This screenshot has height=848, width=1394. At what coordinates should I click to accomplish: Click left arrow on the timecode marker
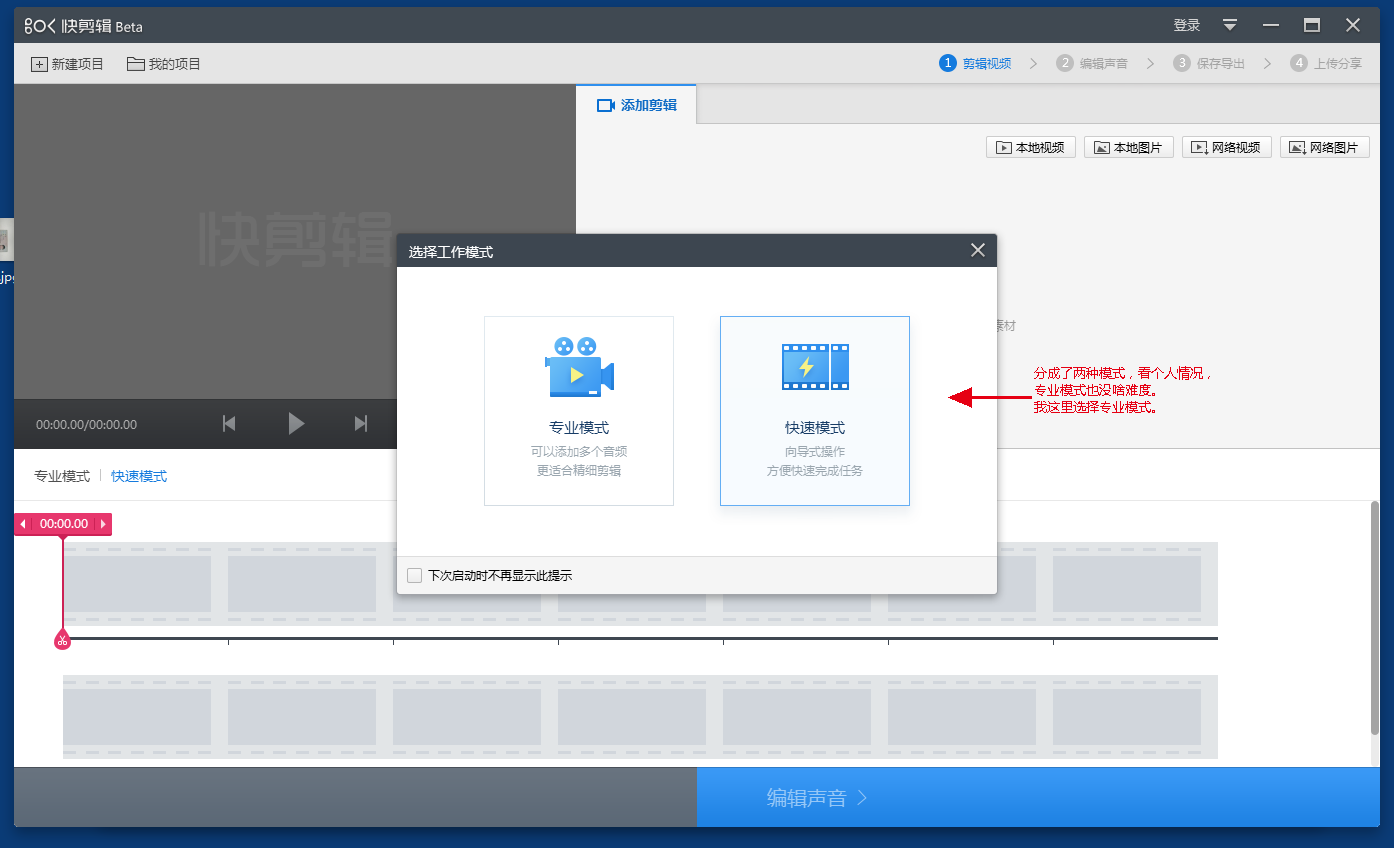[23, 524]
